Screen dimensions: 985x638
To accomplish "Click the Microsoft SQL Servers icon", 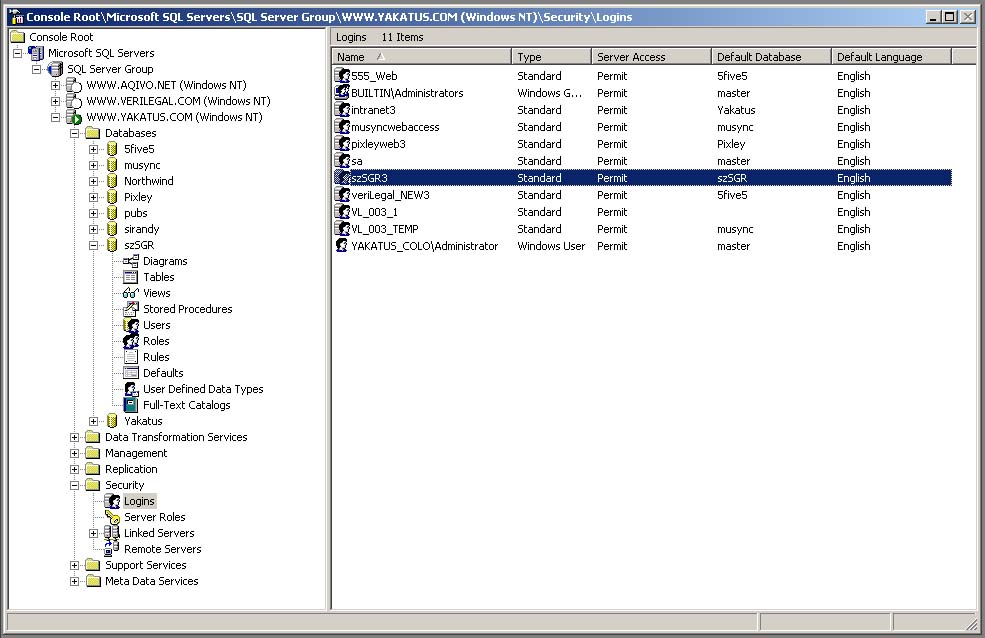I will coord(36,53).
